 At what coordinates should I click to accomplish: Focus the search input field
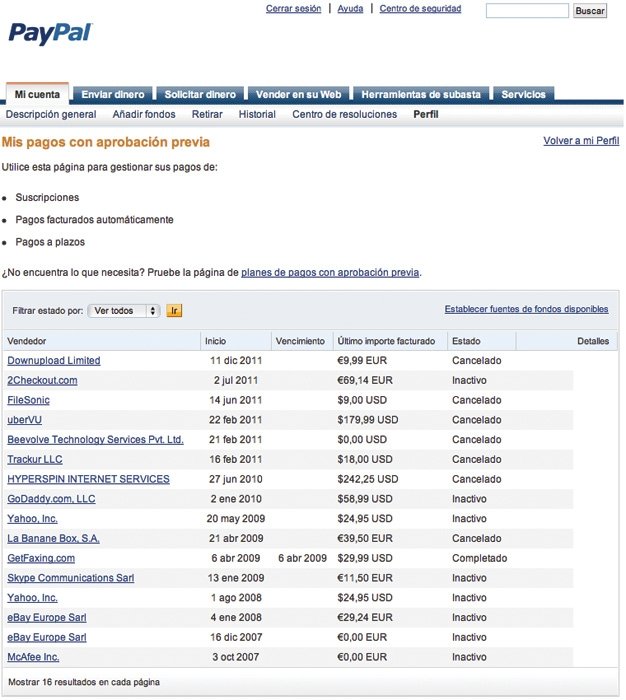527,11
